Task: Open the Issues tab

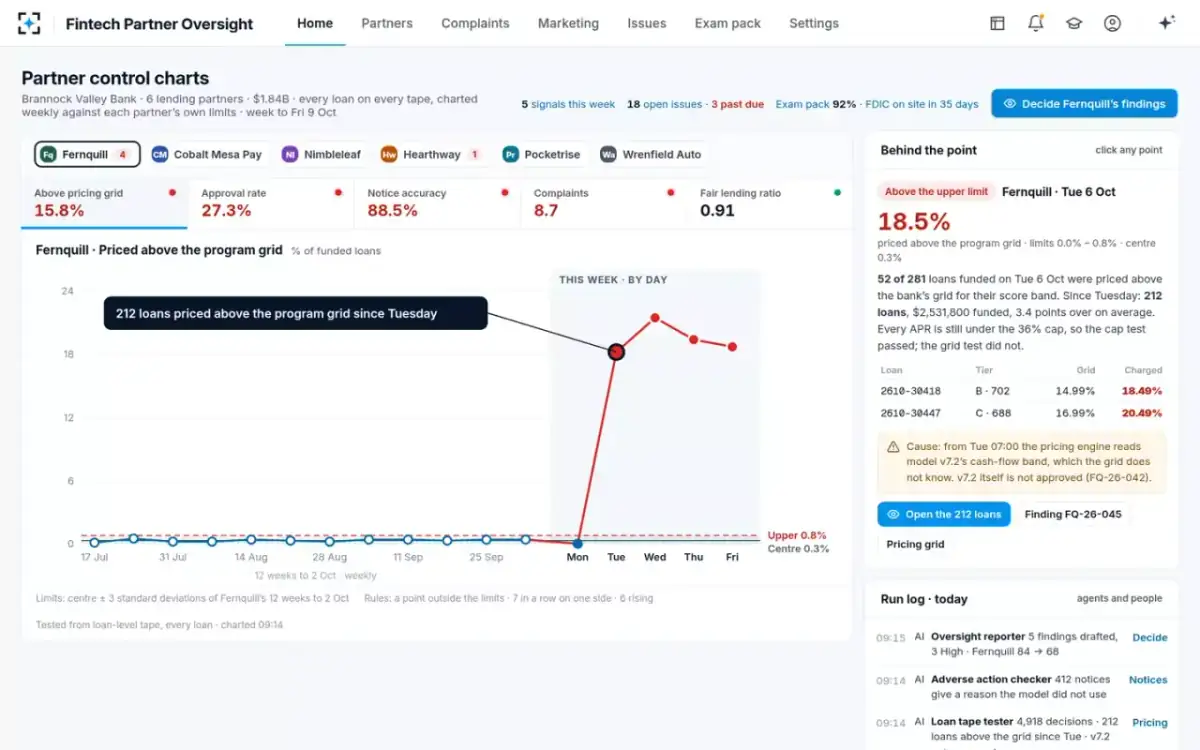Action: pyautogui.click(x=647, y=23)
